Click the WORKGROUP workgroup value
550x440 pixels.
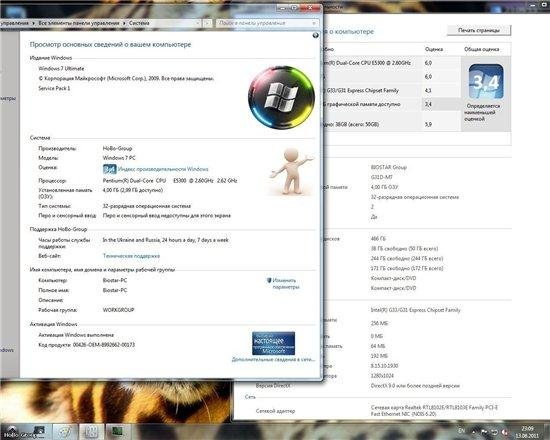(119, 310)
